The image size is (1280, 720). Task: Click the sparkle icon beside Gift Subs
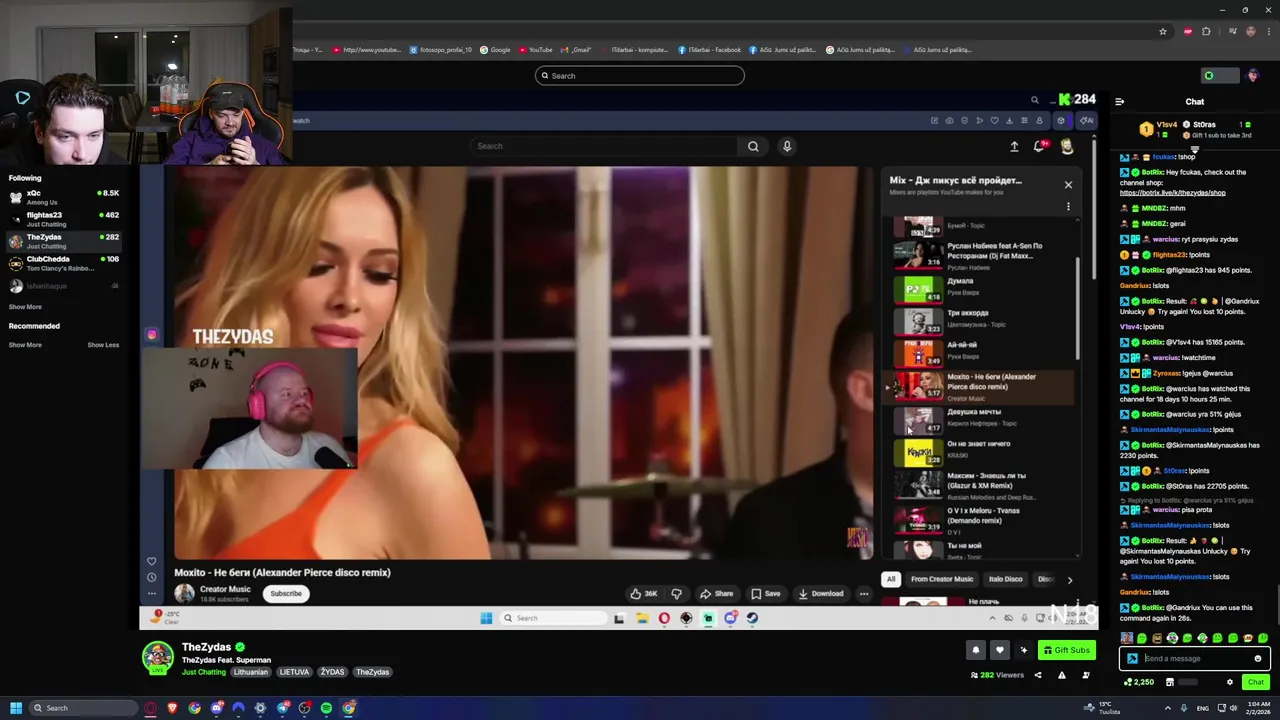point(1023,650)
